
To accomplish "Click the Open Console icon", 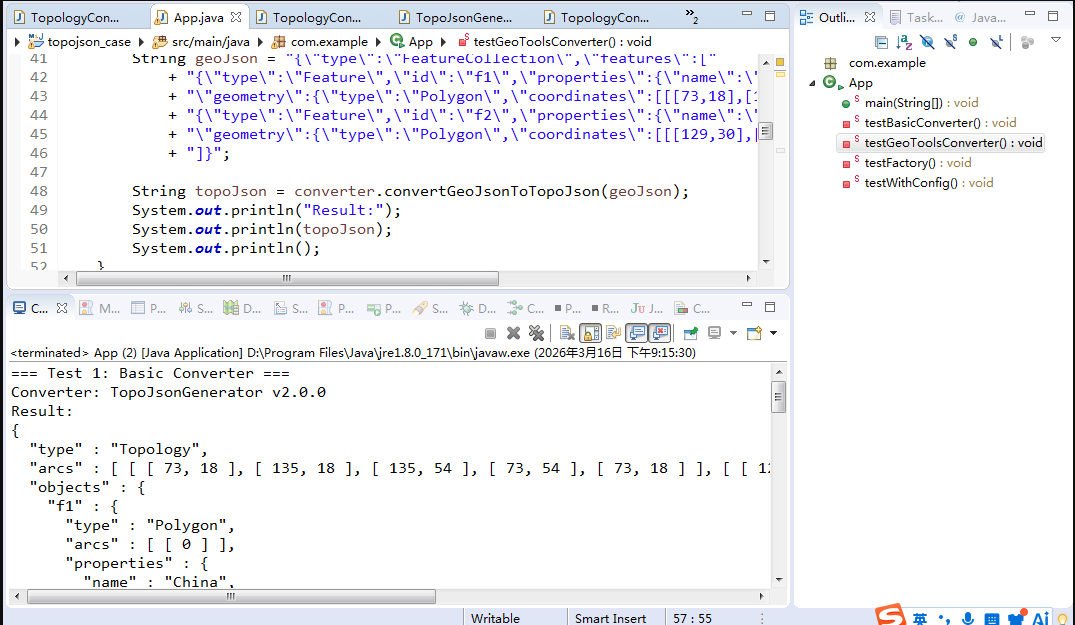I will click(x=754, y=333).
